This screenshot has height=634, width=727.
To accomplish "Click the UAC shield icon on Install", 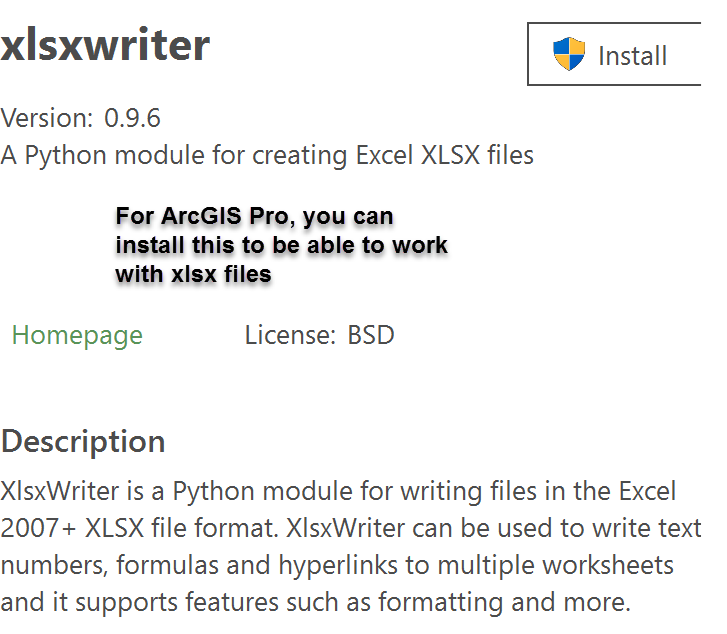I will 569,54.
